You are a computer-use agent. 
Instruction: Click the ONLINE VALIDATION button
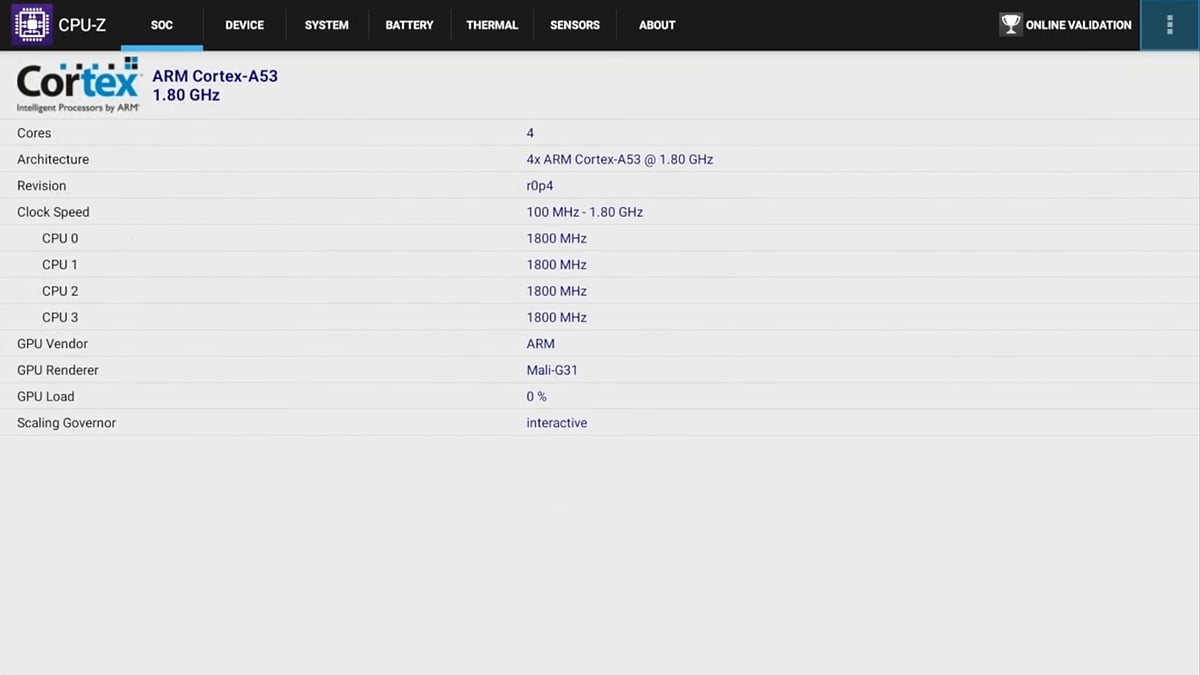(x=1066, y=25)
